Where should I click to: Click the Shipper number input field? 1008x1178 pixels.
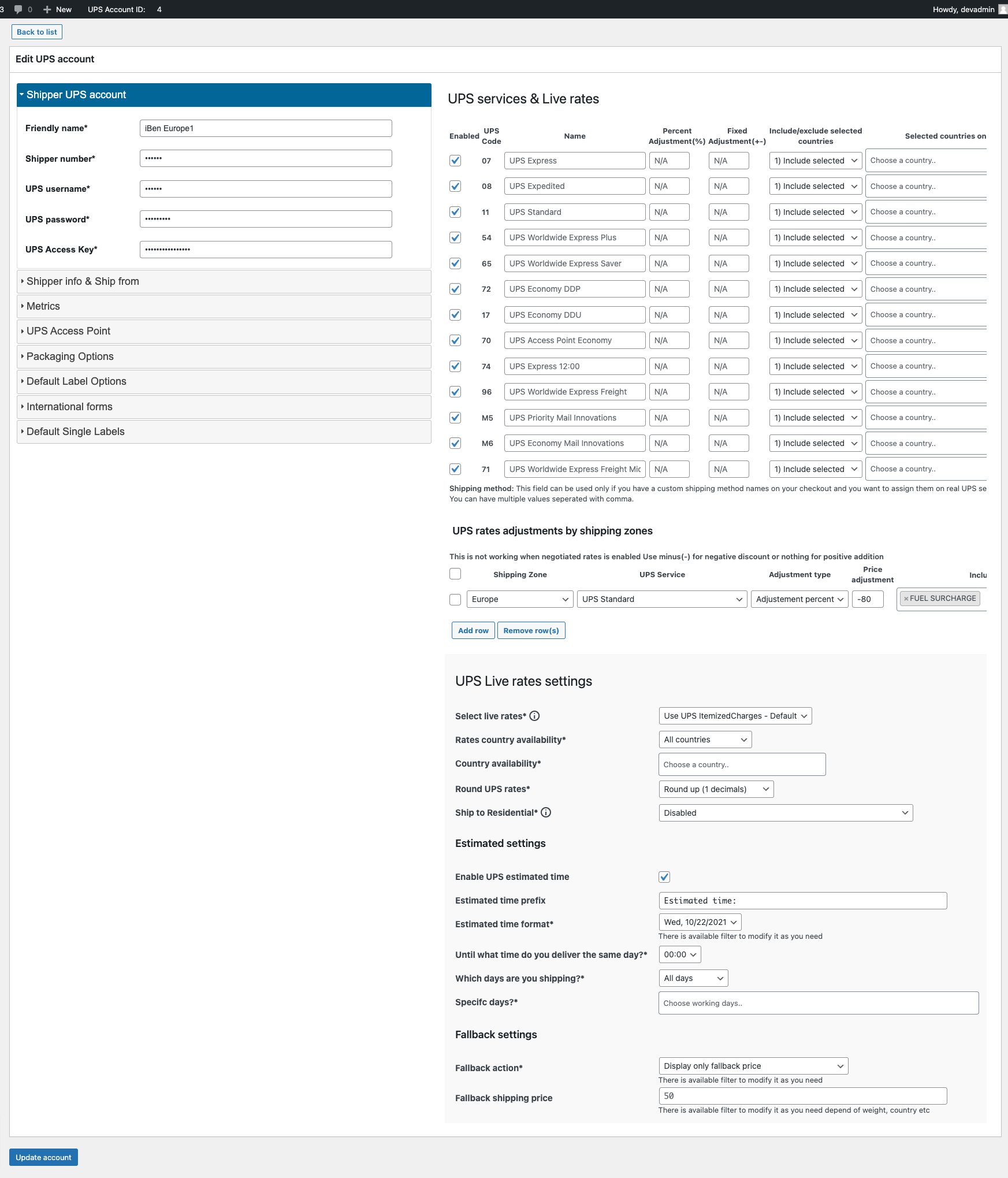coord(266,158)
